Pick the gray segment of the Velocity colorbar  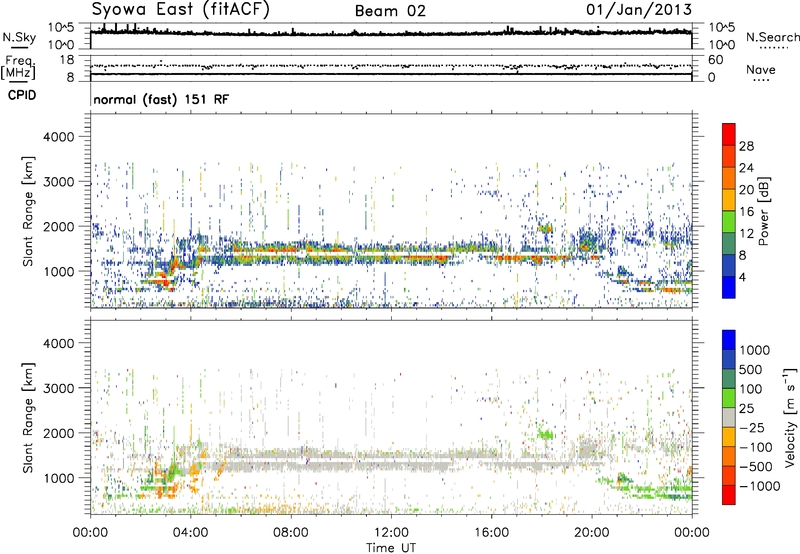pos(729,418)
